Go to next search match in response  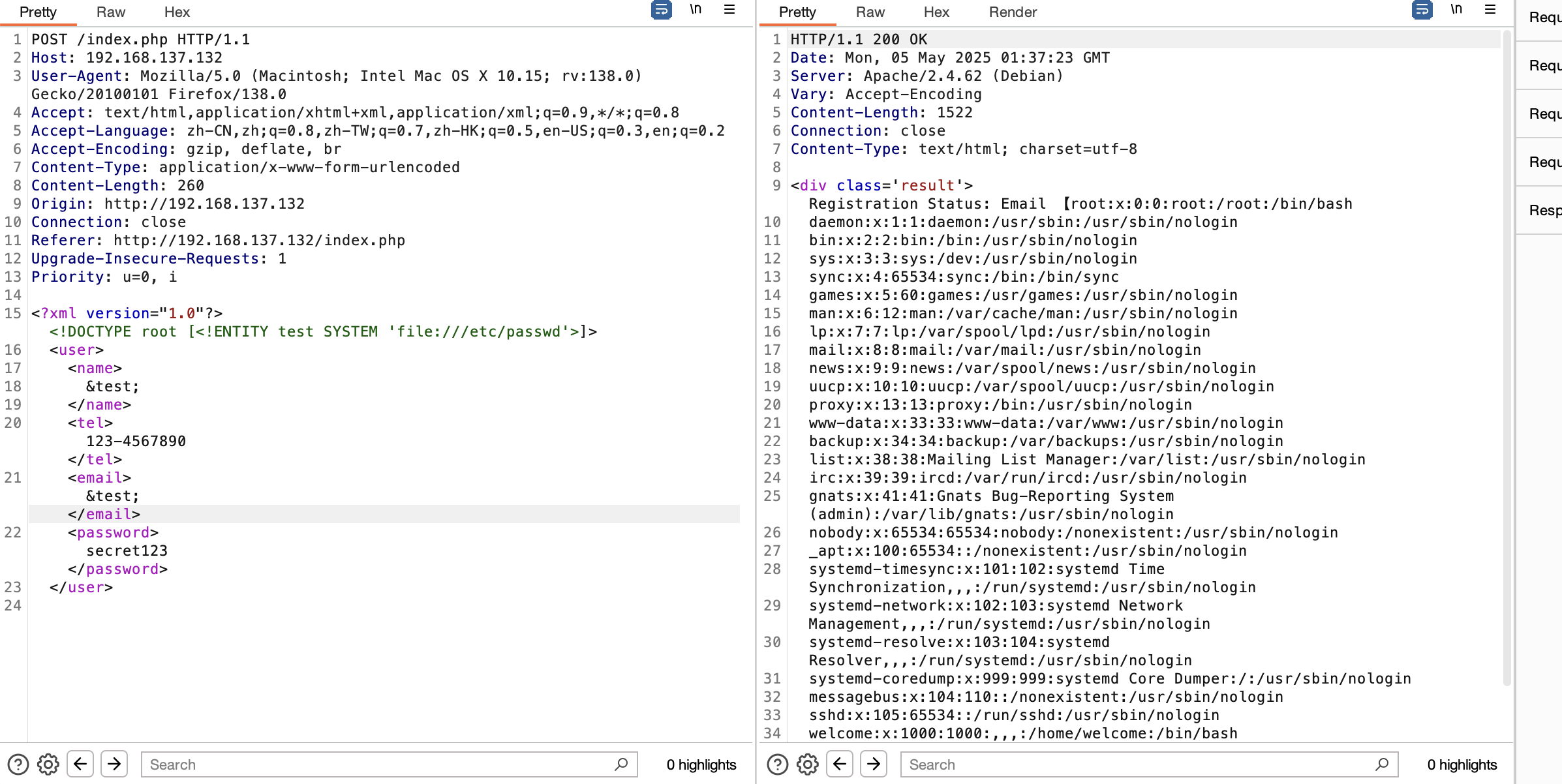click(x=874, y=764)
